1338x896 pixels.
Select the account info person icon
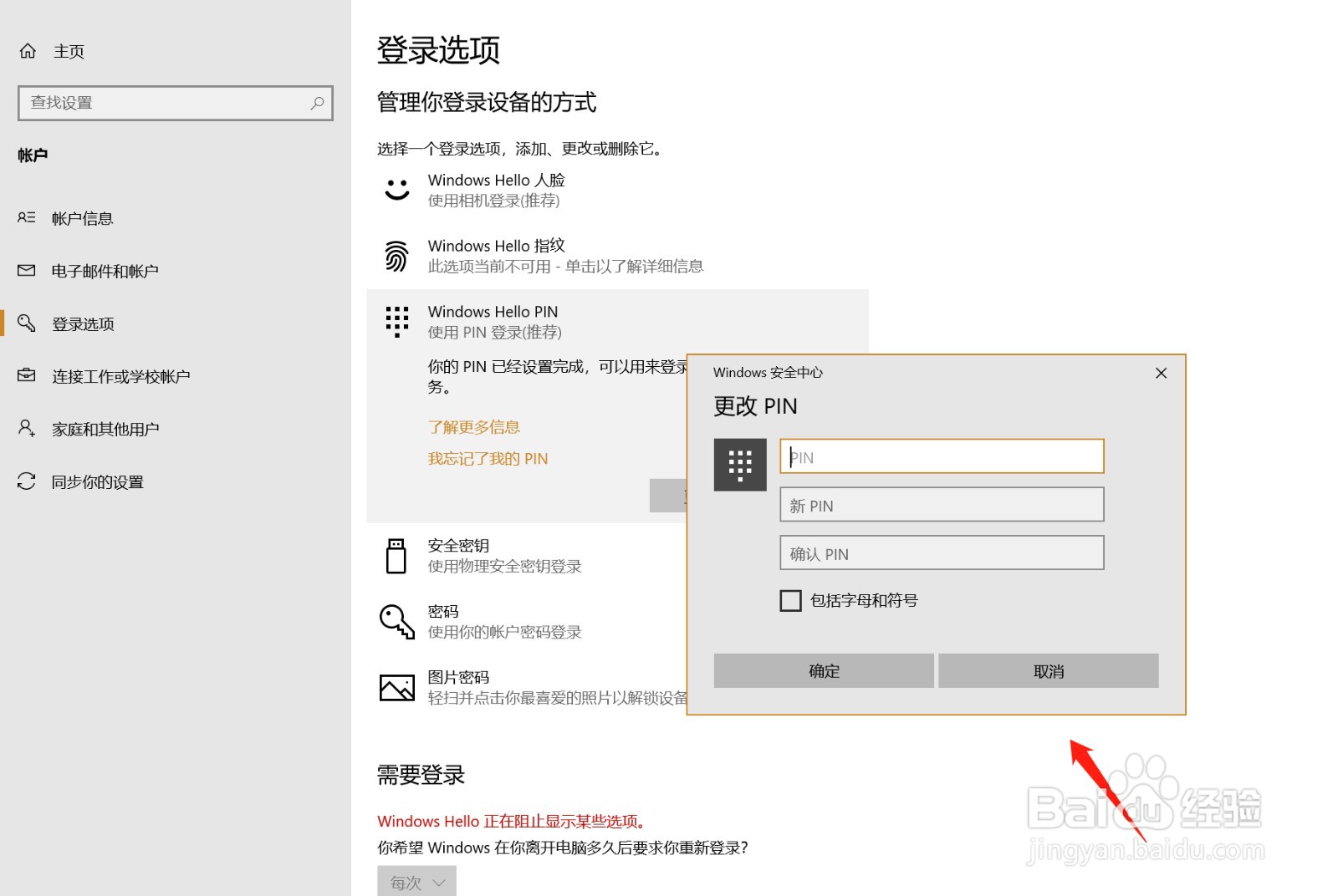pos(27,217)
